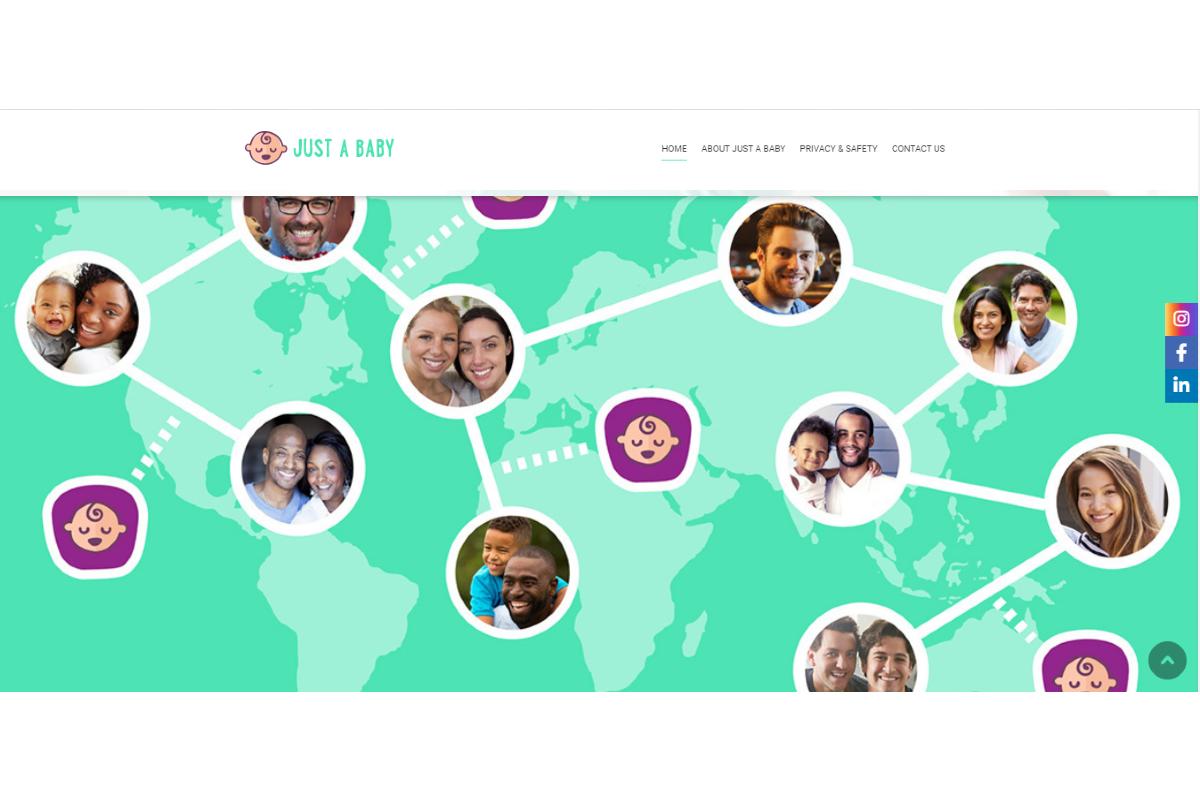Click the scroll-to-top arrow button
Image resolution: width=1200 pixels, height=800 pixels.
pyautogui.click(x=1167, y=661)
